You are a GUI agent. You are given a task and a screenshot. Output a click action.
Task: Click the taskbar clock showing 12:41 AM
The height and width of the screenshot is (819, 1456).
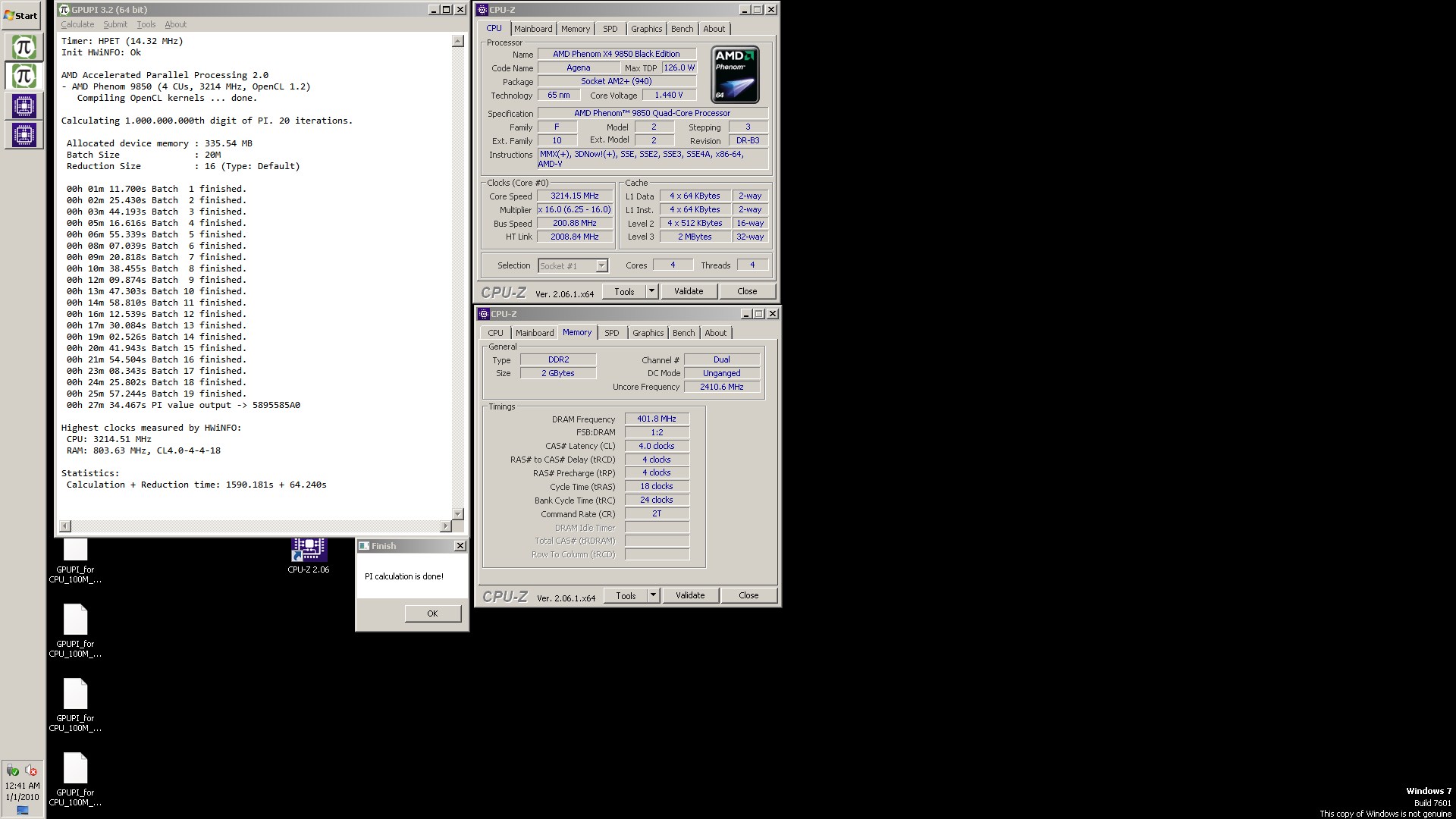tap(22, 786)
